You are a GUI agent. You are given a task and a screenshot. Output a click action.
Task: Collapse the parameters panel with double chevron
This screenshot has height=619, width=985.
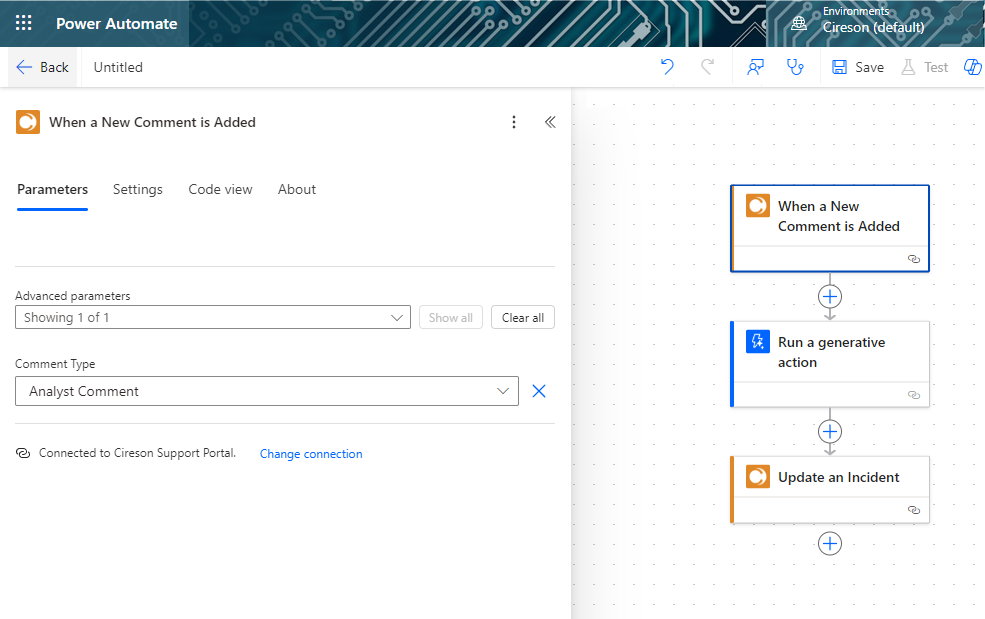[x=550, y=122]
